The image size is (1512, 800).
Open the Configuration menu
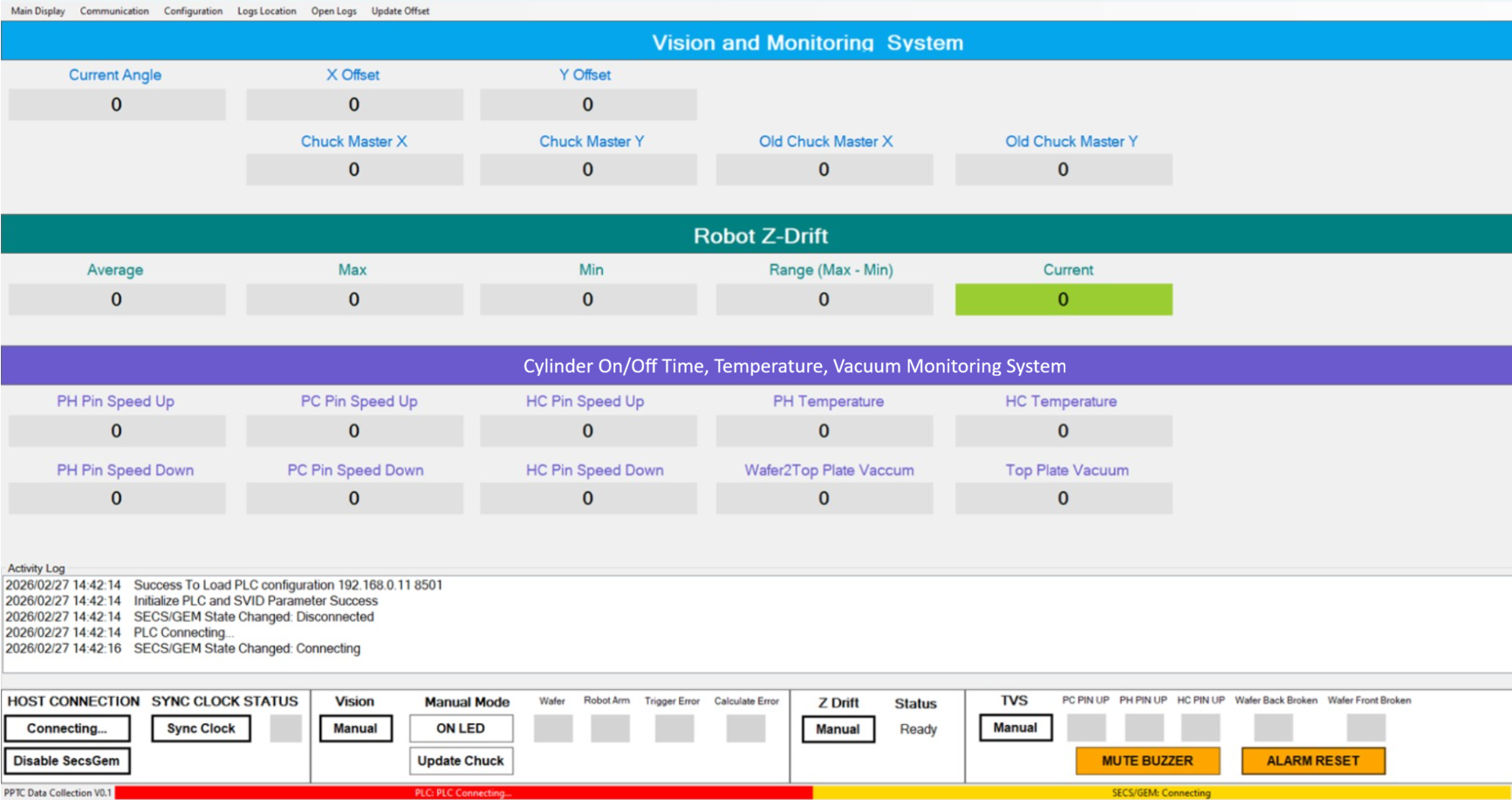click(x=193, y=11)
